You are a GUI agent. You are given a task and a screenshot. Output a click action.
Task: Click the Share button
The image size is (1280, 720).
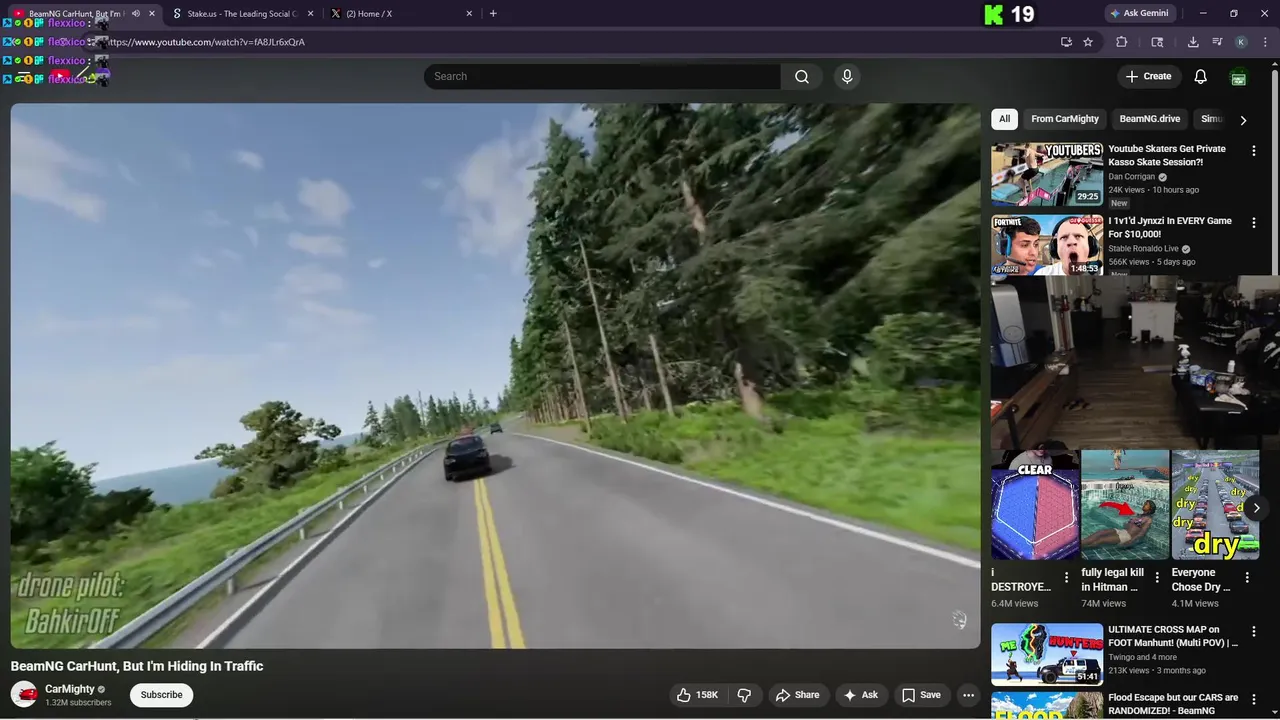797,695
